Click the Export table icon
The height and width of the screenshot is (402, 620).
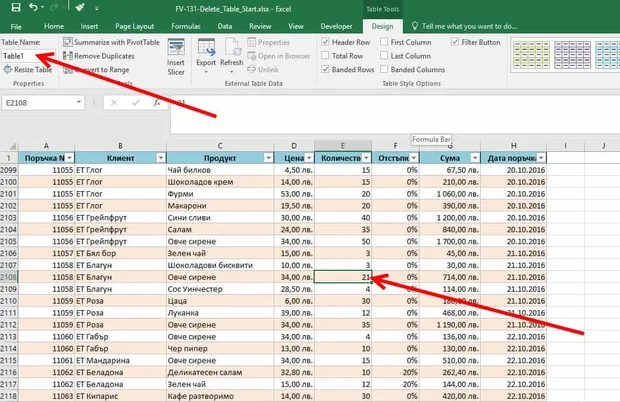[206, 47]
